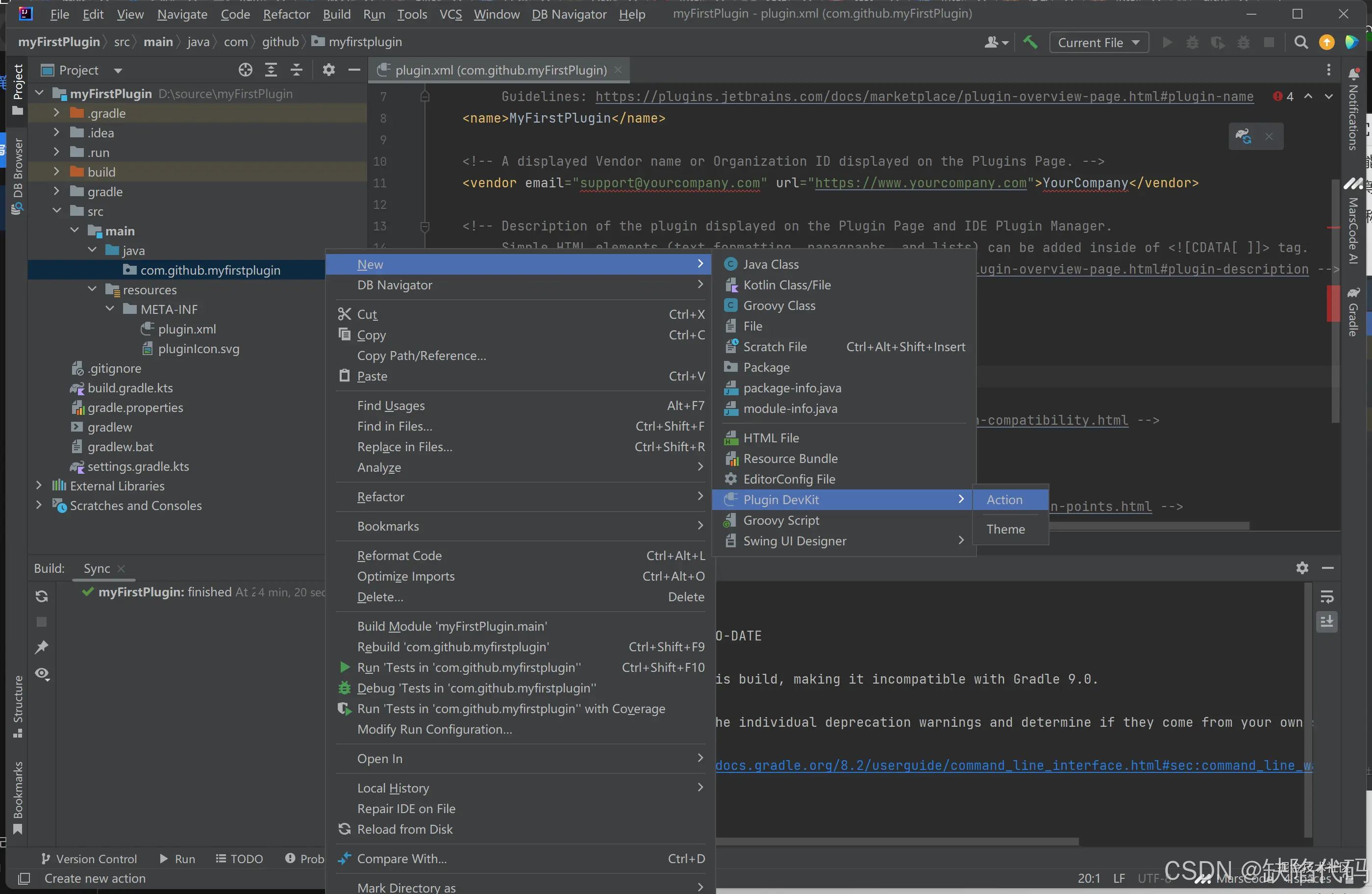The height and width of the screenshot is (894, 1372).
Task: Open the docs.gradle.org link in Build output
Action: coord(1015,766)
